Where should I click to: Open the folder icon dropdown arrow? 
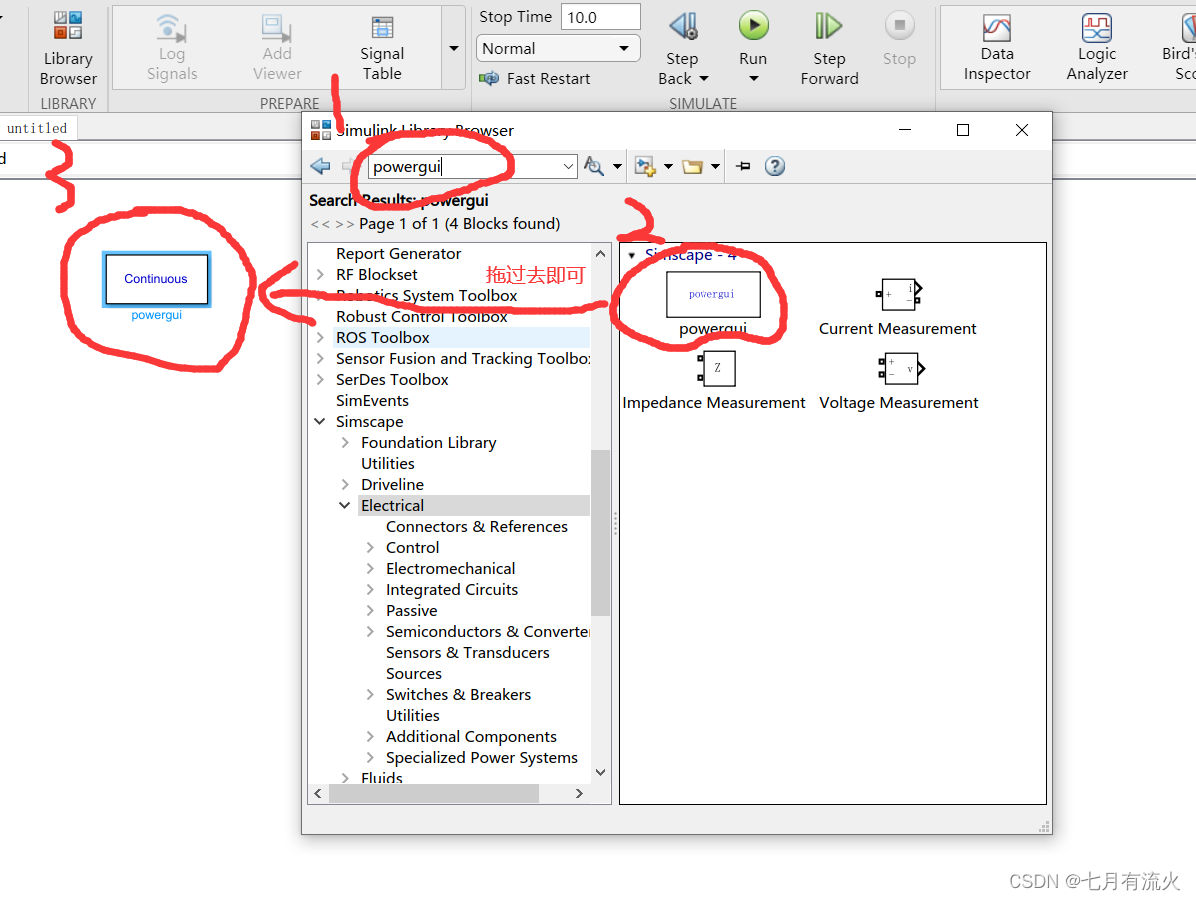pos(715,166)
